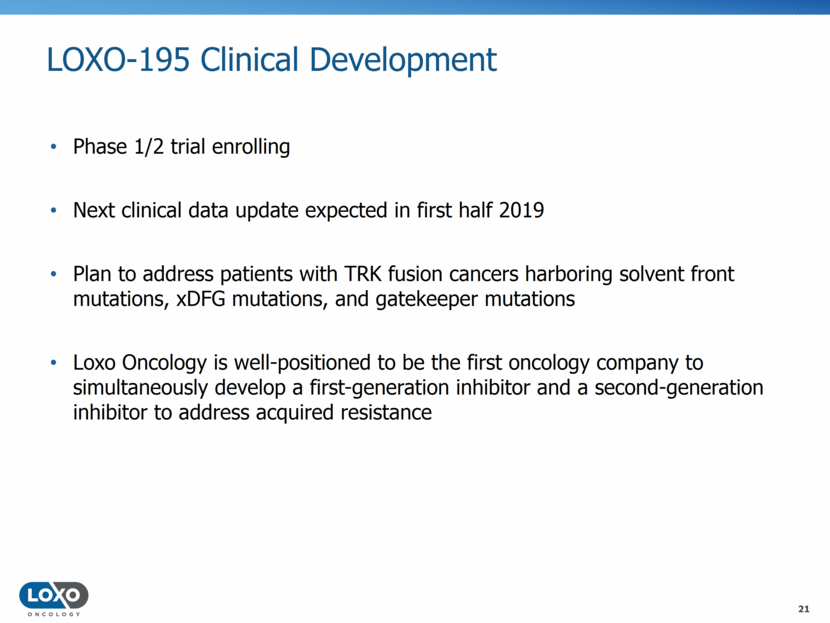Click the Loxo Oncology logo
The image size is (830, 623).
(x=53, y=595)
